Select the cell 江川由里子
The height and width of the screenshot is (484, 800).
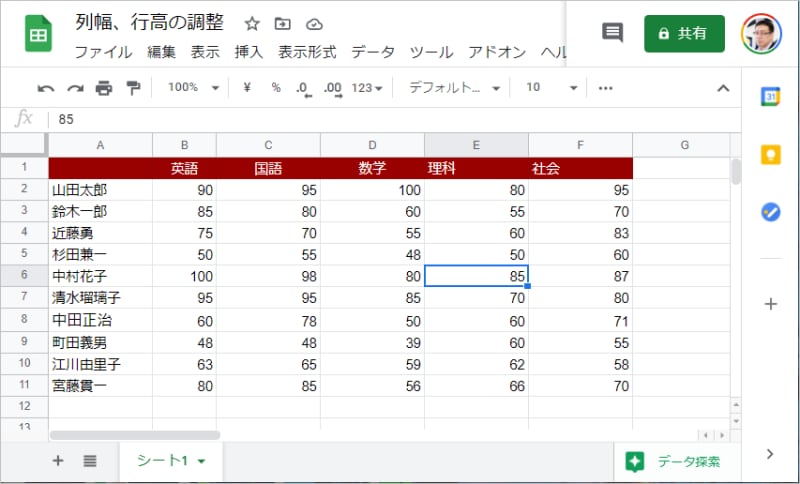101,364
